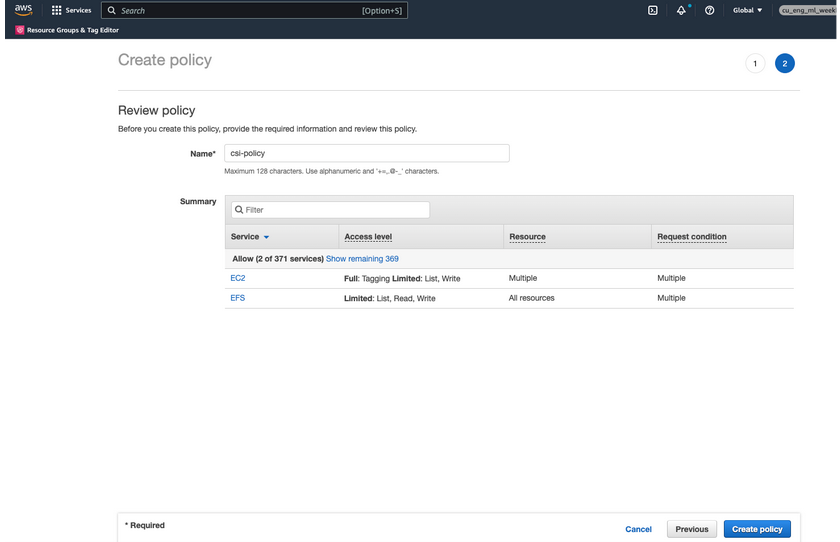Open the CloudShell terminal icon
This screenshot has width=840, height=542.
pos(653,10)
